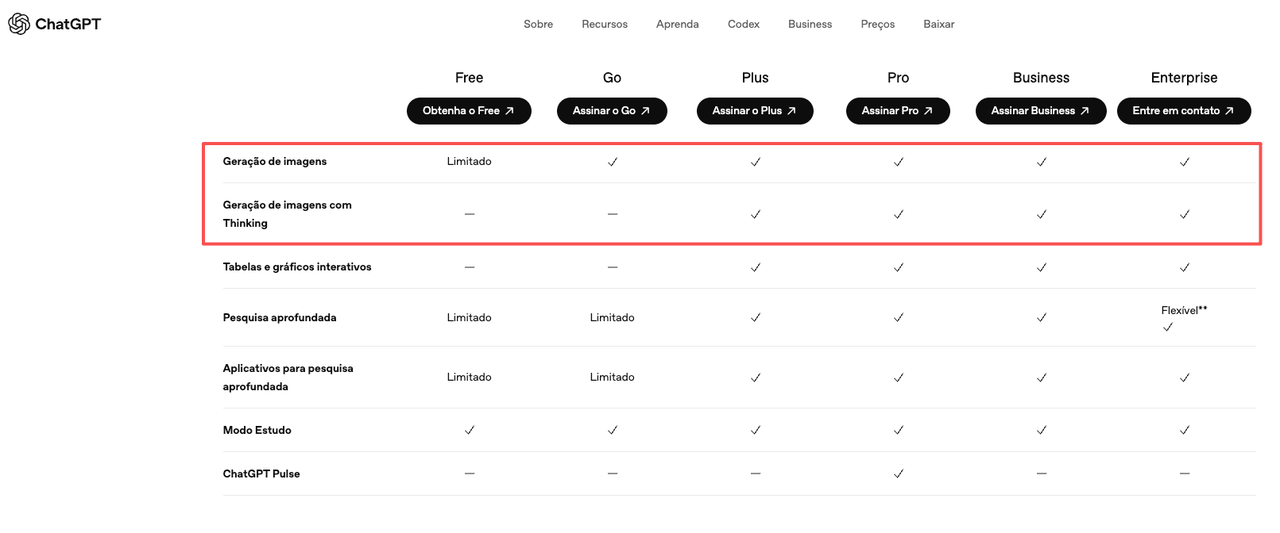The width and height of the screenshot is (1280, 533).
Task: Click Geração de imagens com Thinking label
Action: [287, 214]
